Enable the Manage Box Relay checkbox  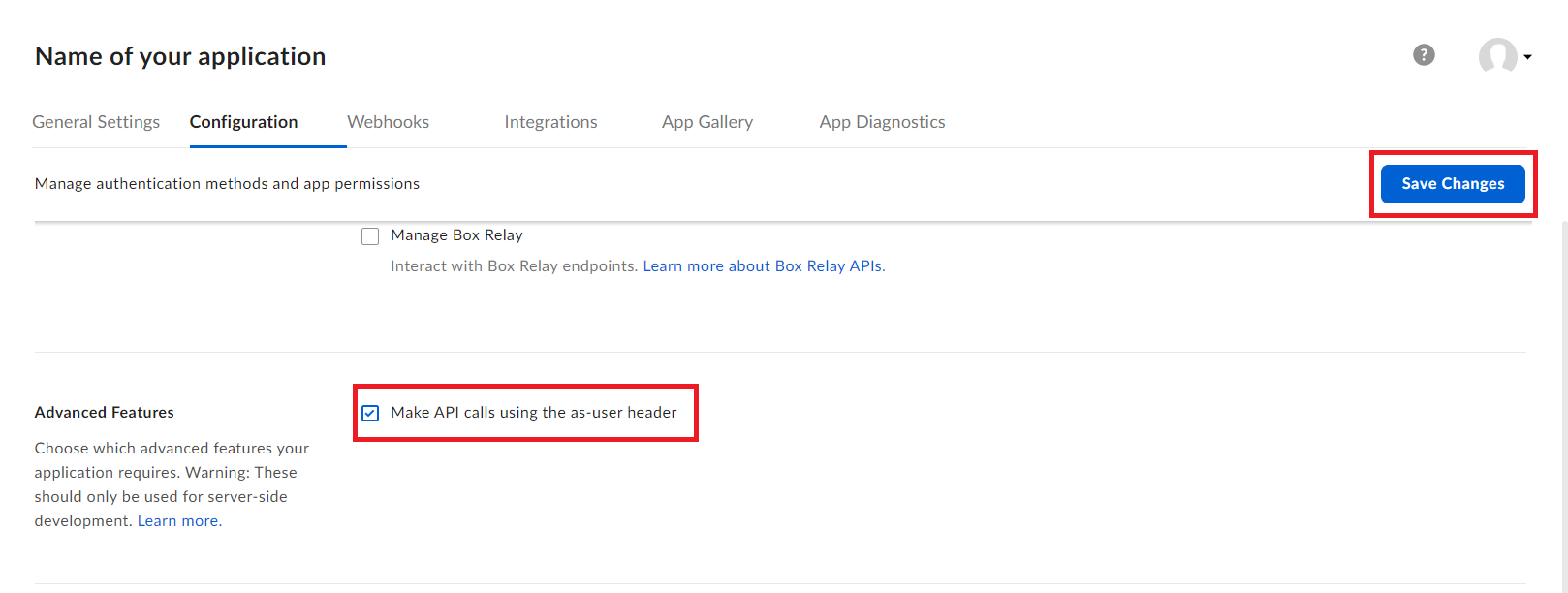(x=370, y=236)
